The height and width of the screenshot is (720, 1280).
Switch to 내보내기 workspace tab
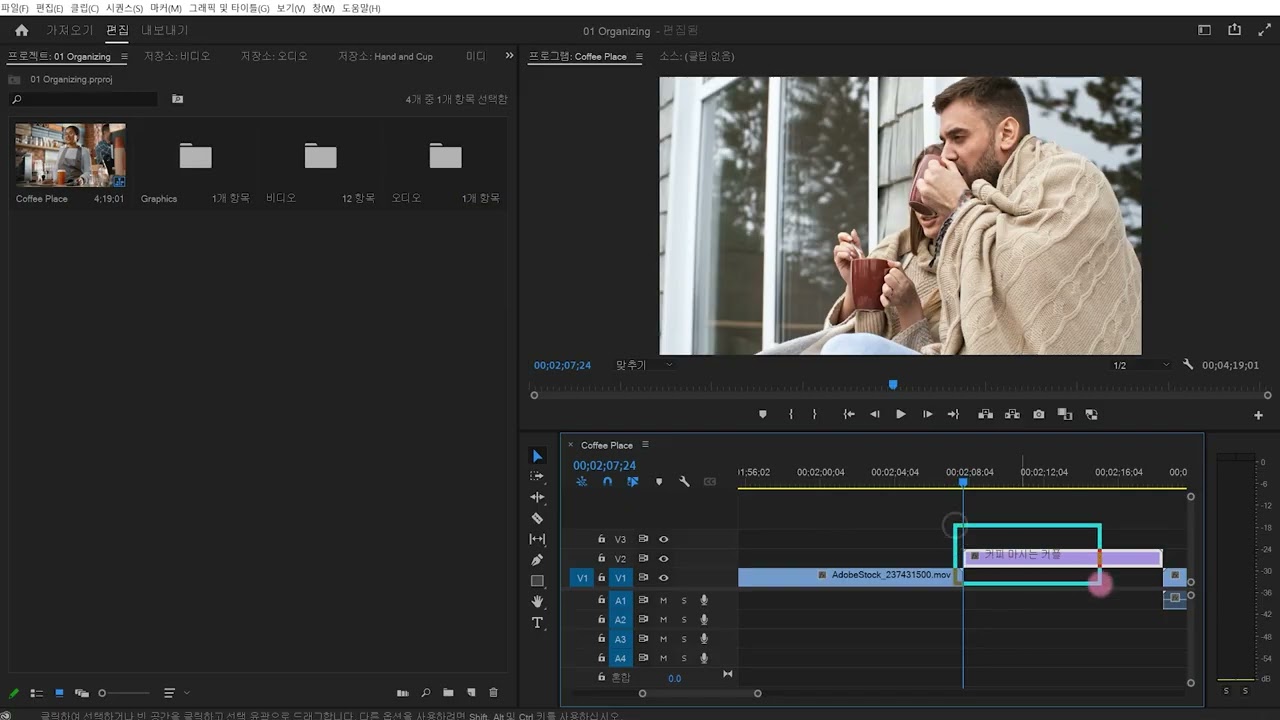coord(164,31)
